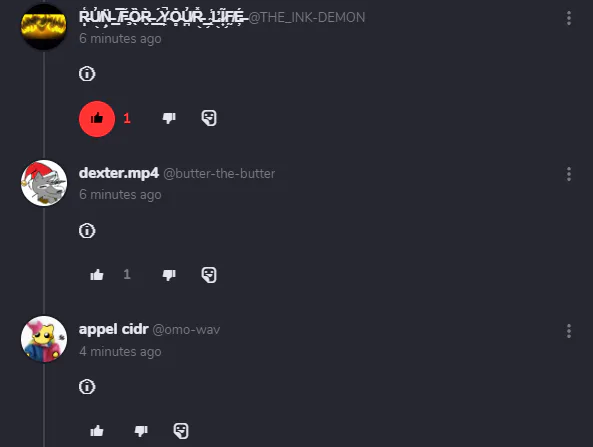Open dexter.mp4 Santa hat avatar
Image resolution: width=593 pixels, height=447 pixels.
pyautogui.click(x=44, y=183)
